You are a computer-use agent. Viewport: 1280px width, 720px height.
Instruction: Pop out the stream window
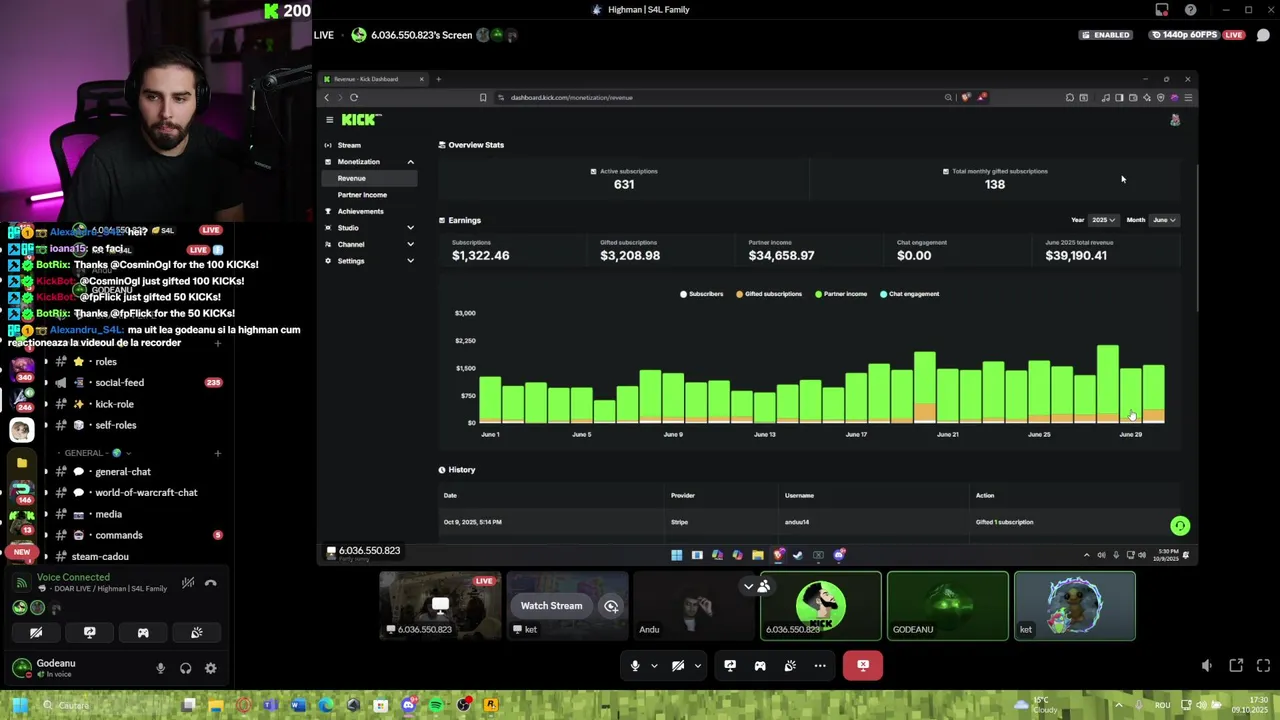(1236, 665)
